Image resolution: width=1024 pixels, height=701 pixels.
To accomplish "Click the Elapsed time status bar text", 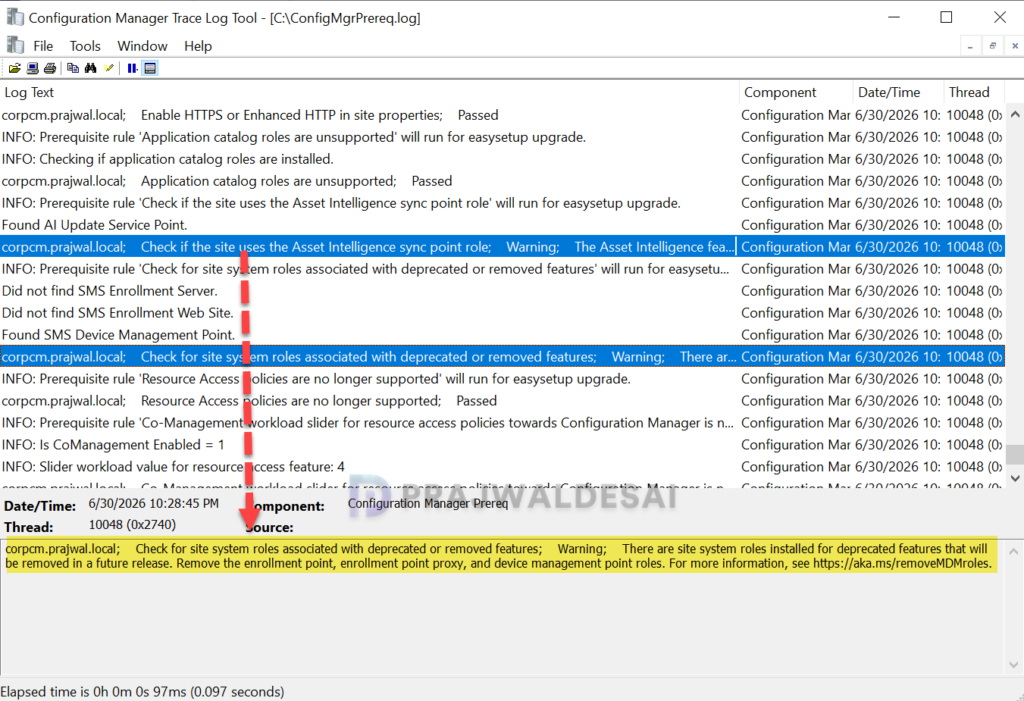I will tap(142, 691).
